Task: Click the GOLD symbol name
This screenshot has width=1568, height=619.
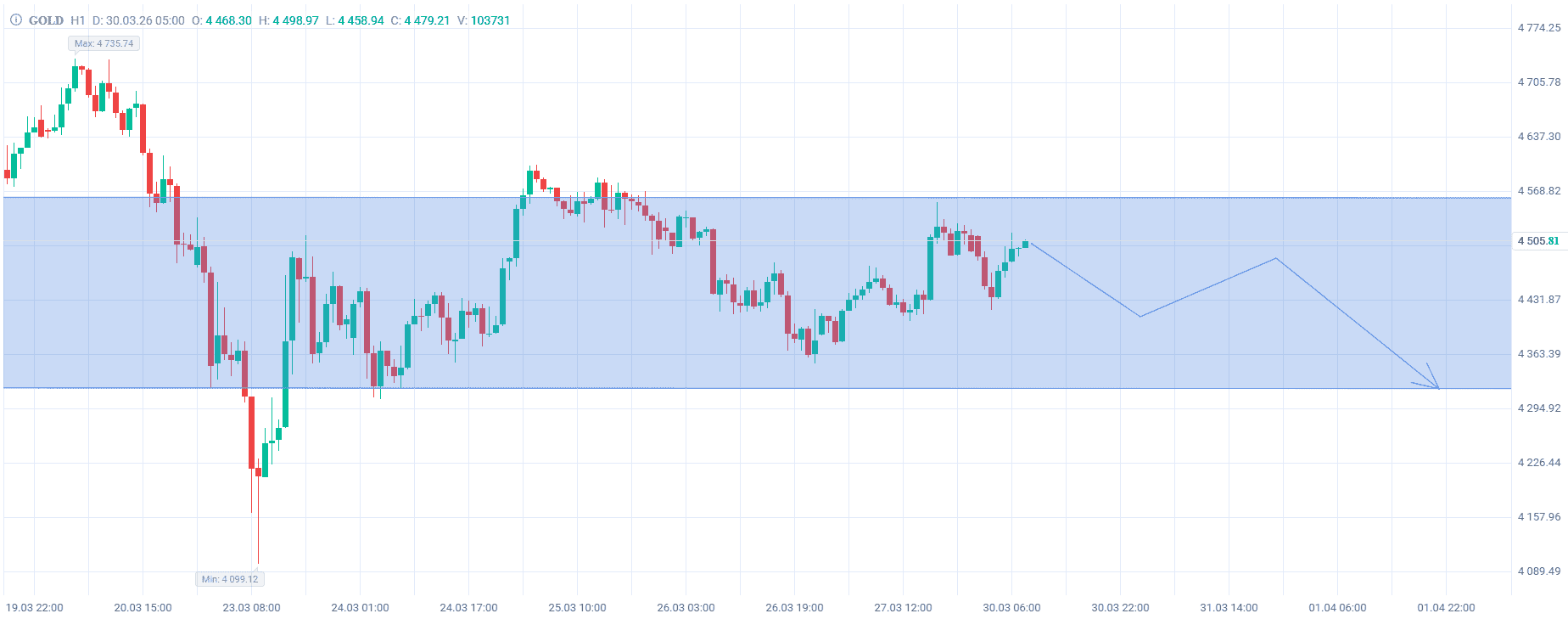Action: 46,20
